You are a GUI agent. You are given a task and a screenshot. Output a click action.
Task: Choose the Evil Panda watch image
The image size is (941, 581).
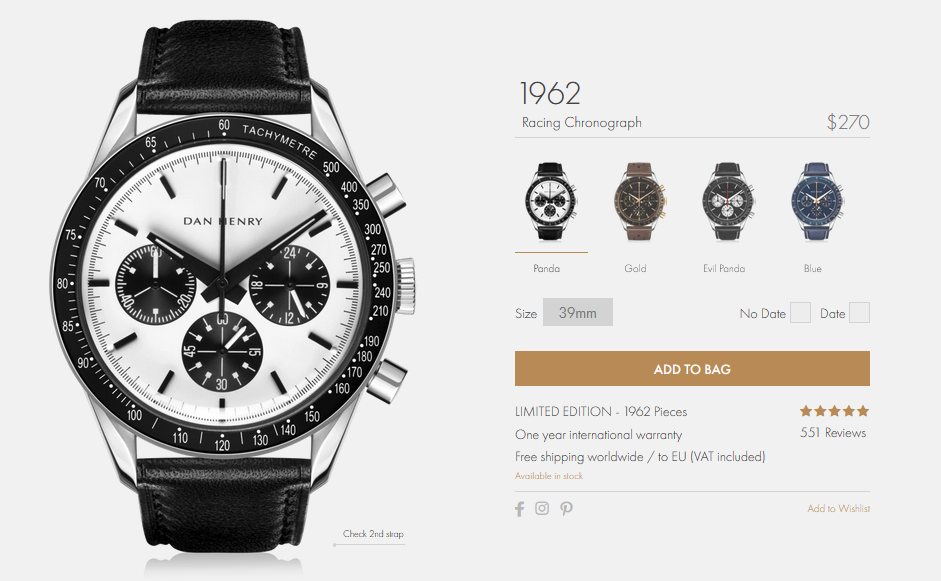coord(729,202)
